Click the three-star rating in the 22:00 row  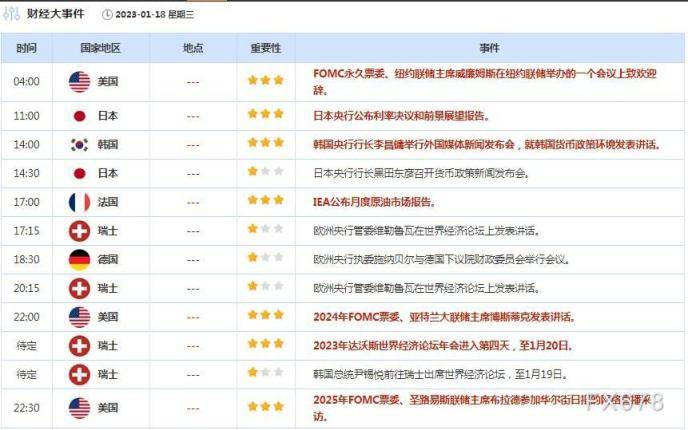tap(265, 315)
